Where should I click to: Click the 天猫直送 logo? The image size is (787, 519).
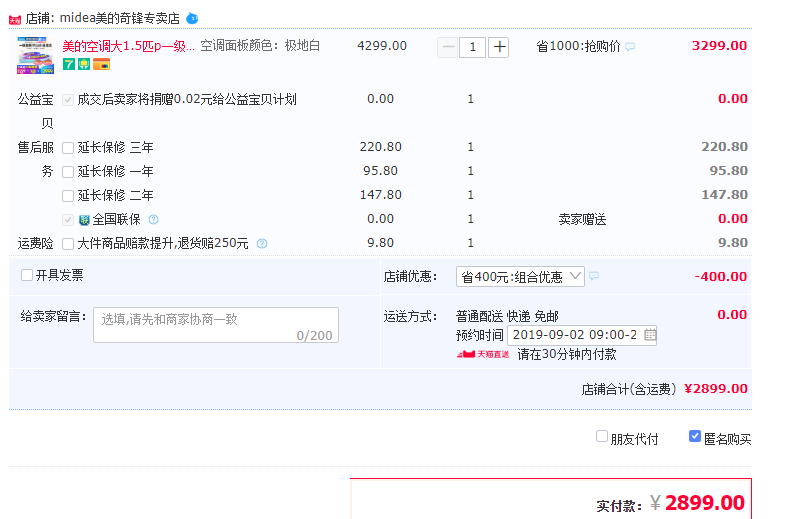tap(482, 354)
